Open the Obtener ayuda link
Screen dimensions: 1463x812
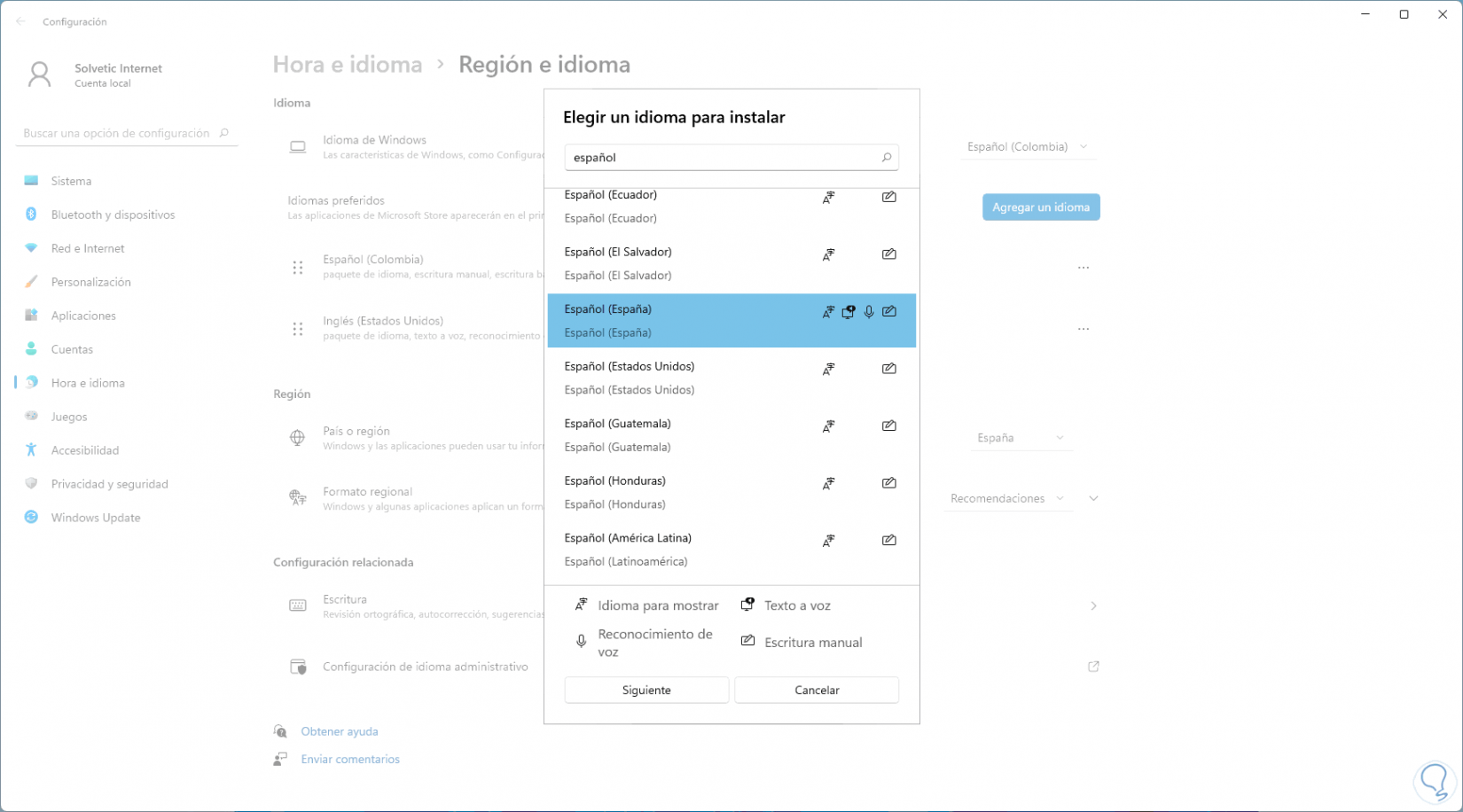coord(339,731)
